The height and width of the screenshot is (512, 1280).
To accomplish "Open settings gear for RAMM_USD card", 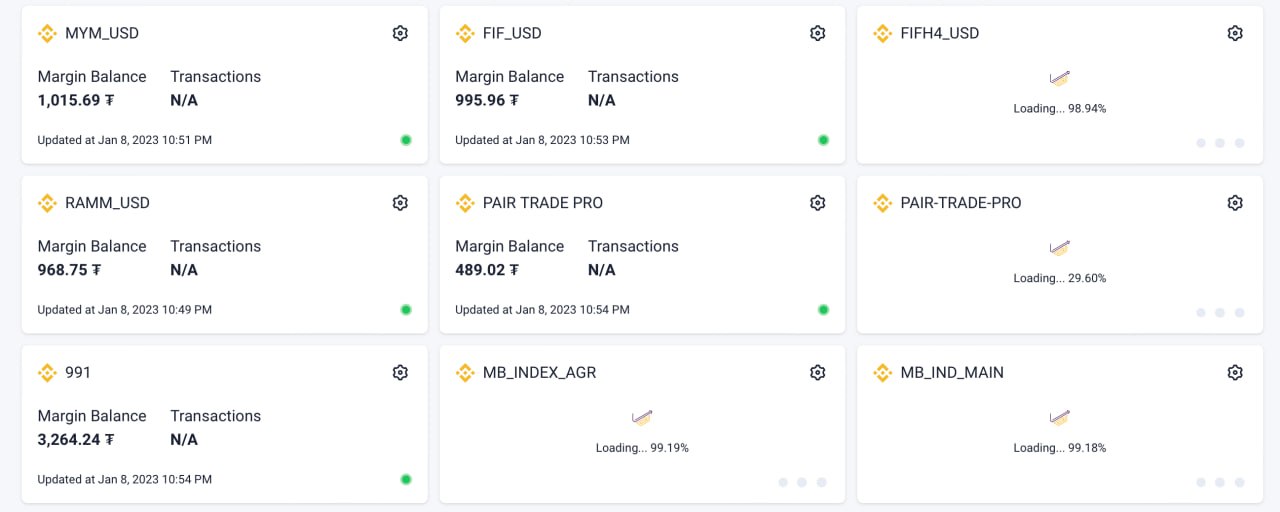I will [400, 203].
